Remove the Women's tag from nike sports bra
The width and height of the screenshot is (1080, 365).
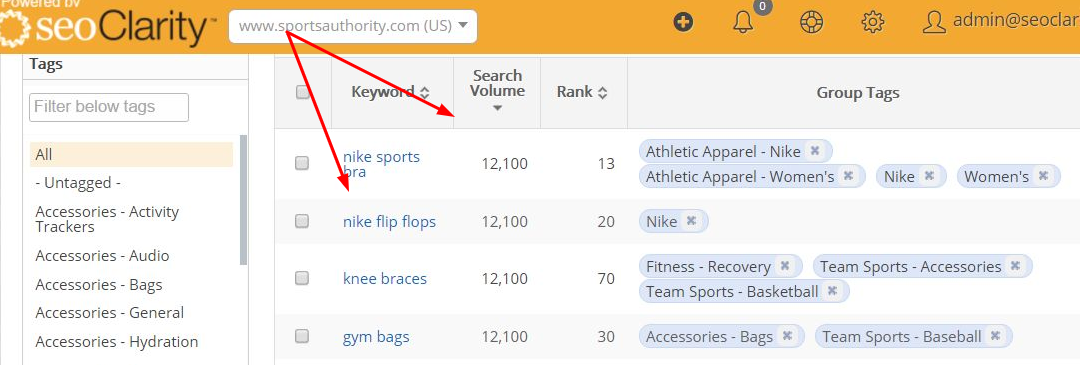coord(1043,176)
